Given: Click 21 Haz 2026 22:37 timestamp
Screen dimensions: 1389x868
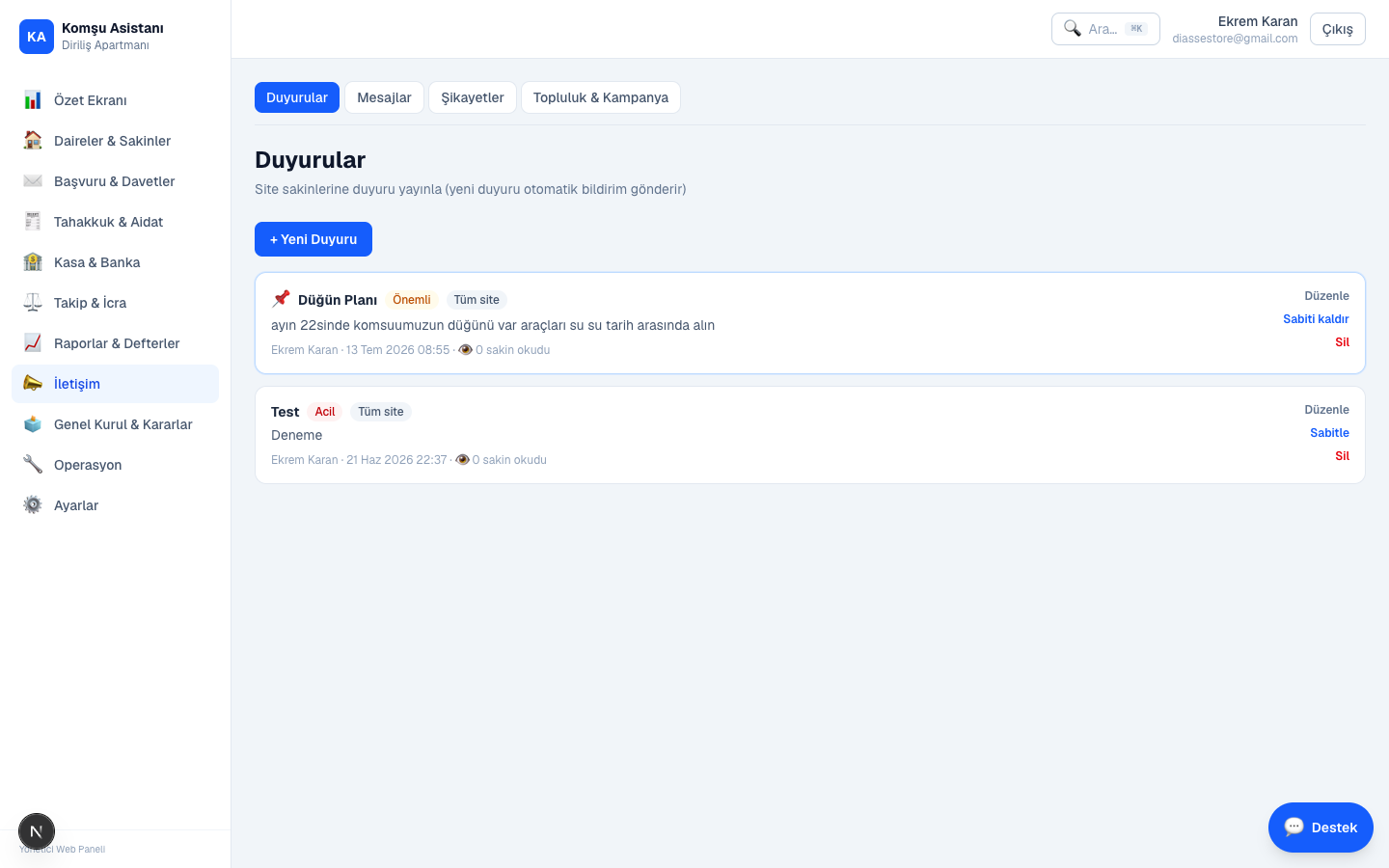Looking at the screenshot, I should coord(396,460).
